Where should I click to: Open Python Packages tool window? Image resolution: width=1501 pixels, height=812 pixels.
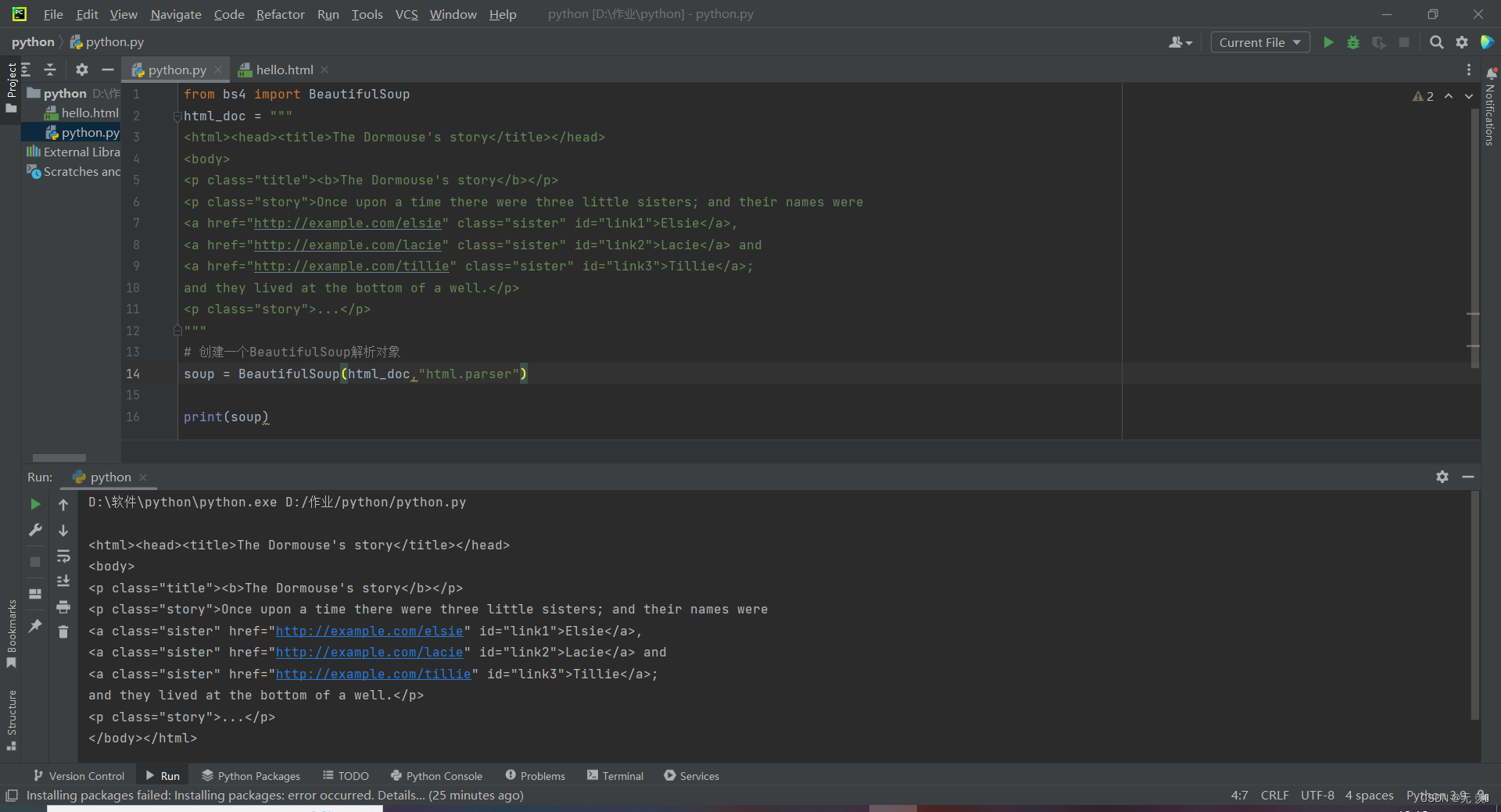251,775
